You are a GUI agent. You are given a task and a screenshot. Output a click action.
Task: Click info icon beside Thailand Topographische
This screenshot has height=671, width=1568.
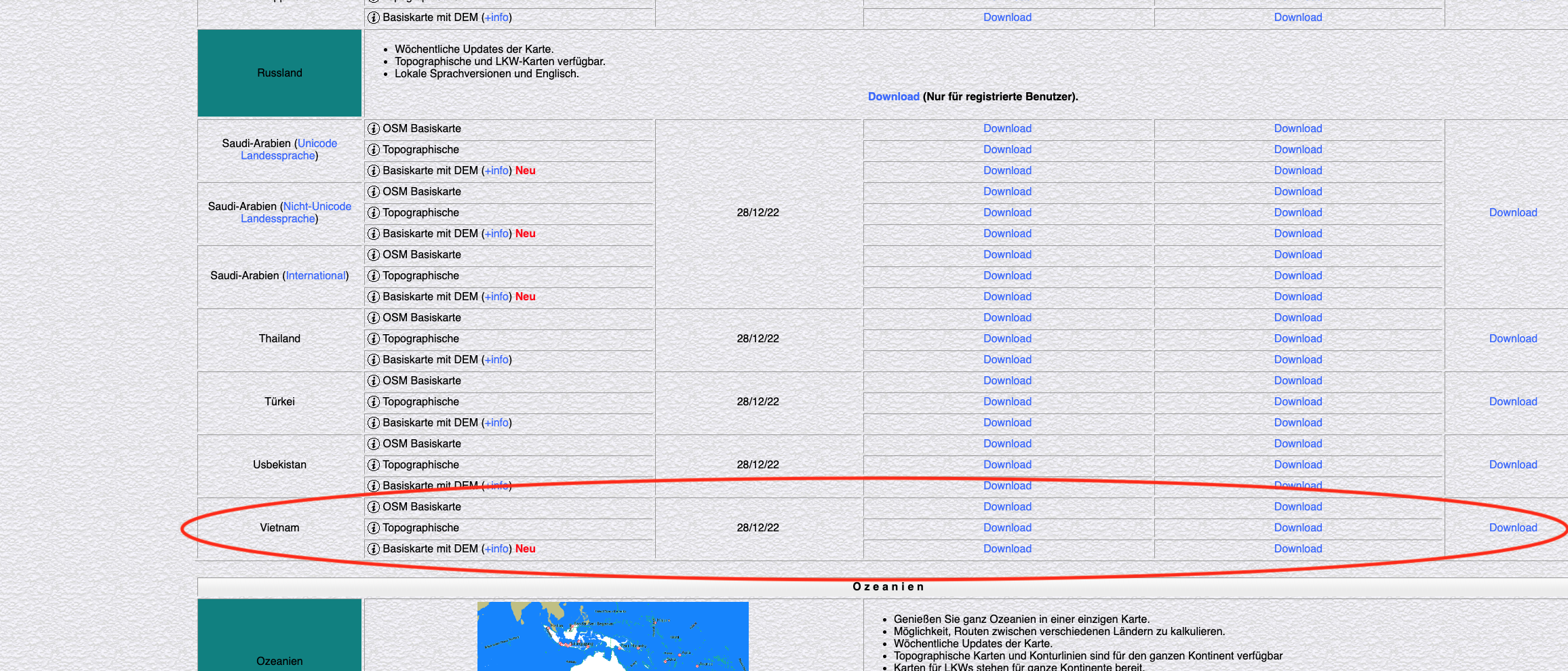374,339
